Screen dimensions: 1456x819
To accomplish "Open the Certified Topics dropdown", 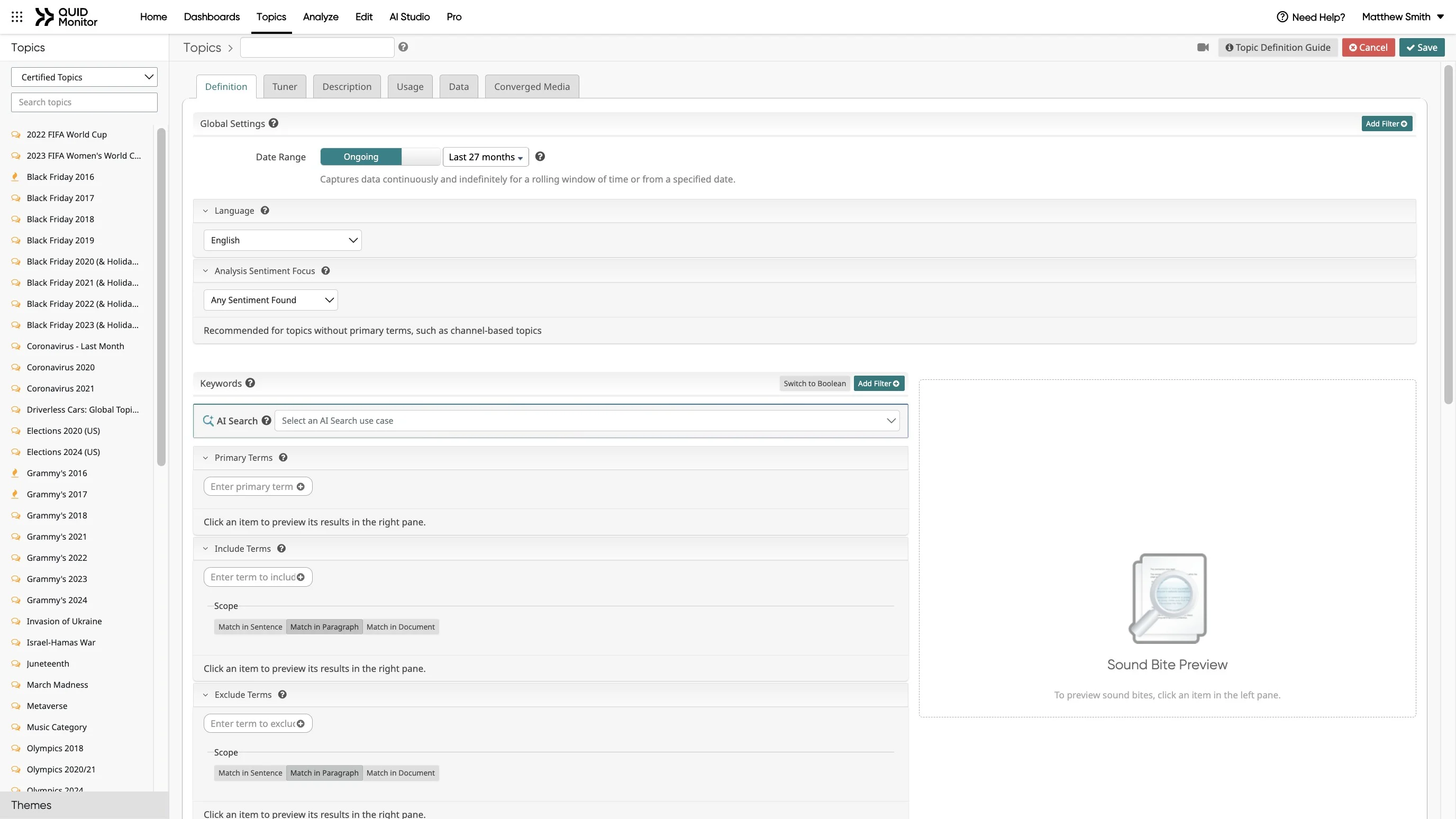I will coord(84,77).
